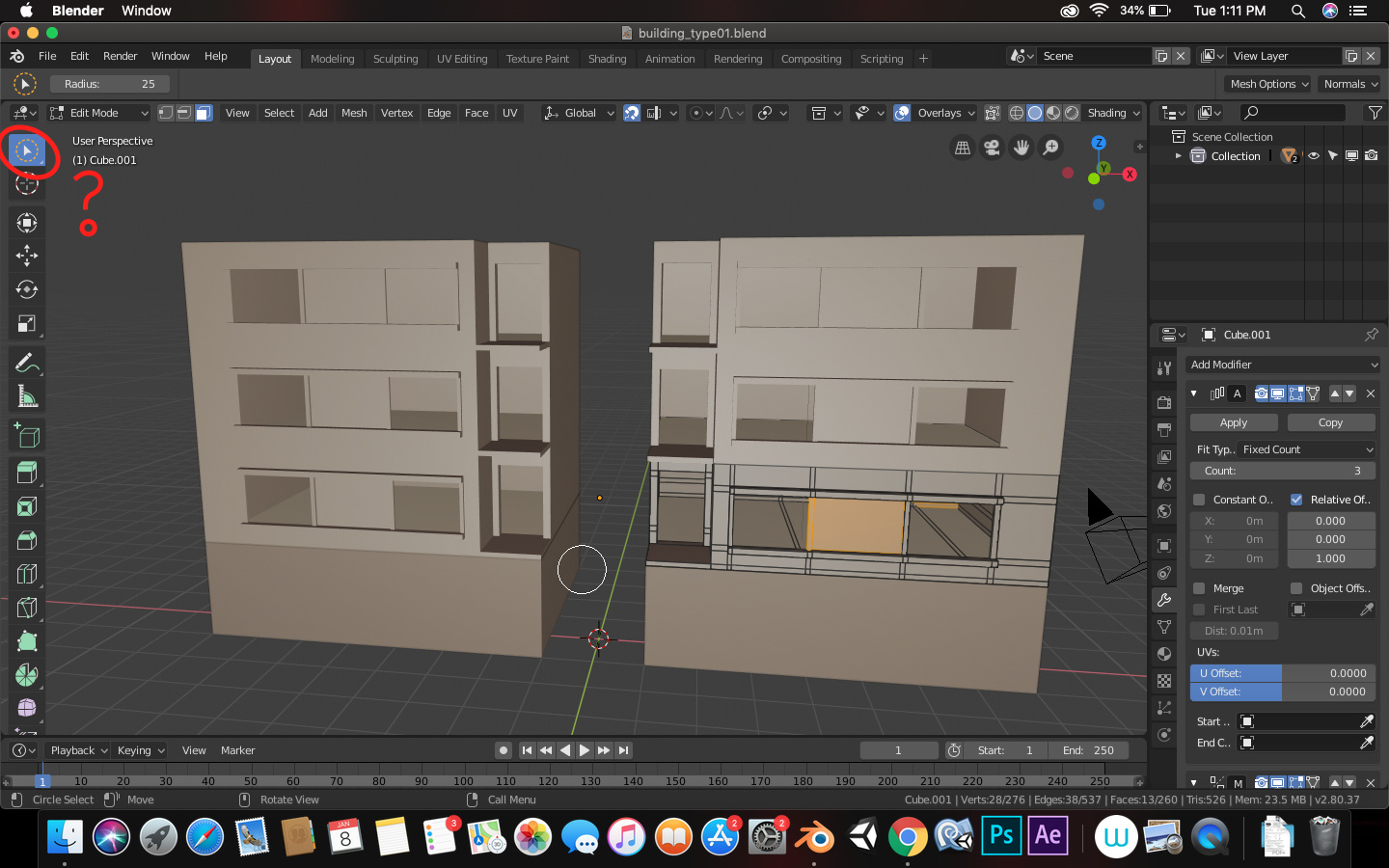Switch to Material Properties tab
Image resolution: width=1389 pixels, height=868 pixels.
click(1163, 654)
